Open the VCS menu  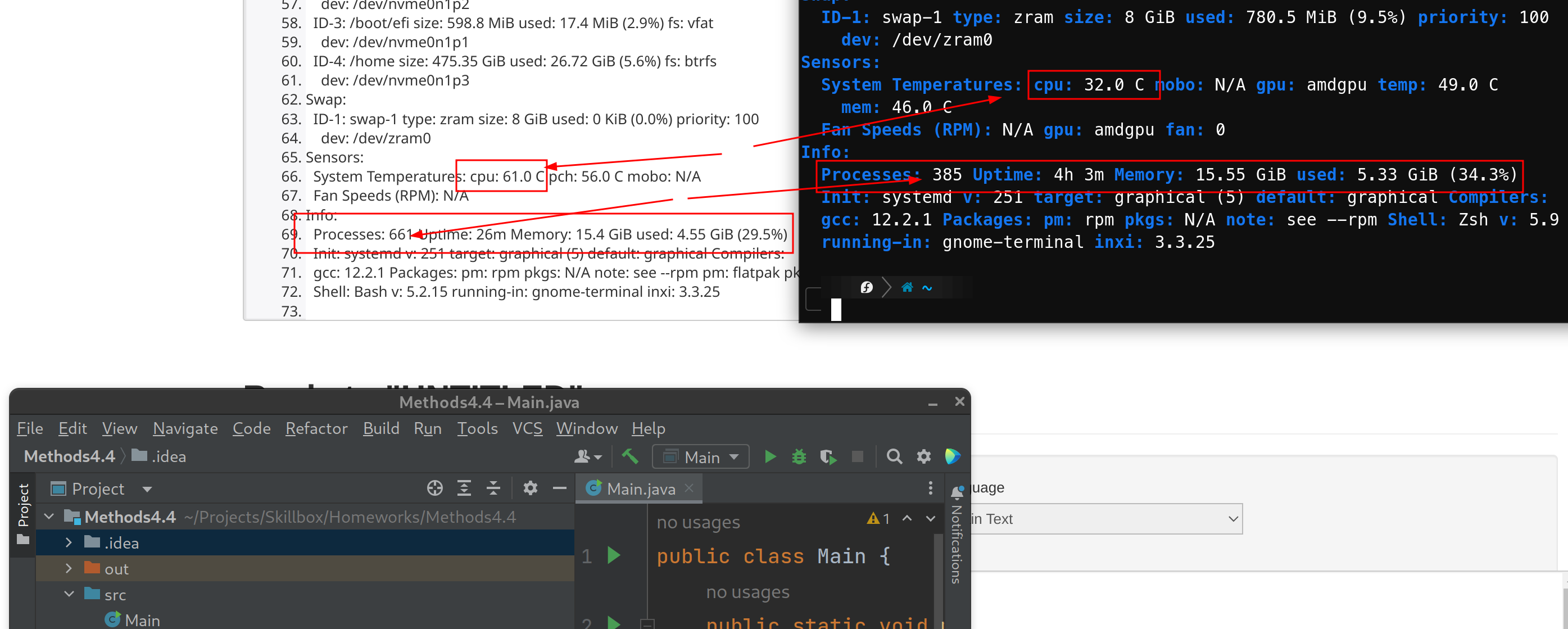[527, 429]
